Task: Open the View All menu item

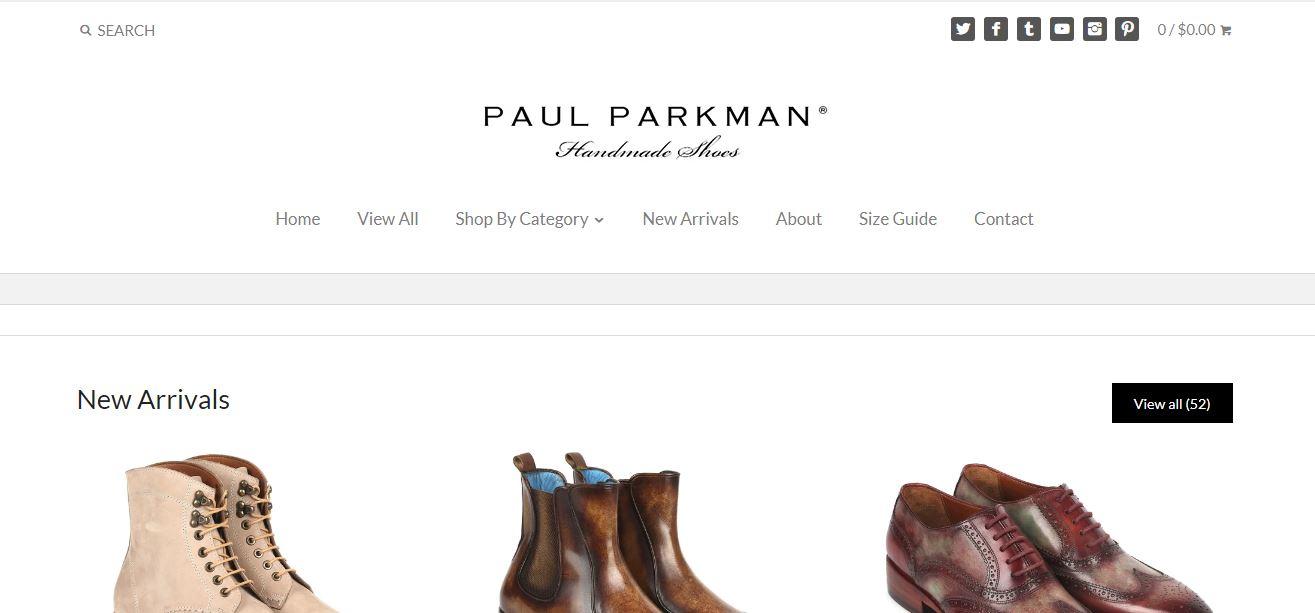Action: click(388, 219)
